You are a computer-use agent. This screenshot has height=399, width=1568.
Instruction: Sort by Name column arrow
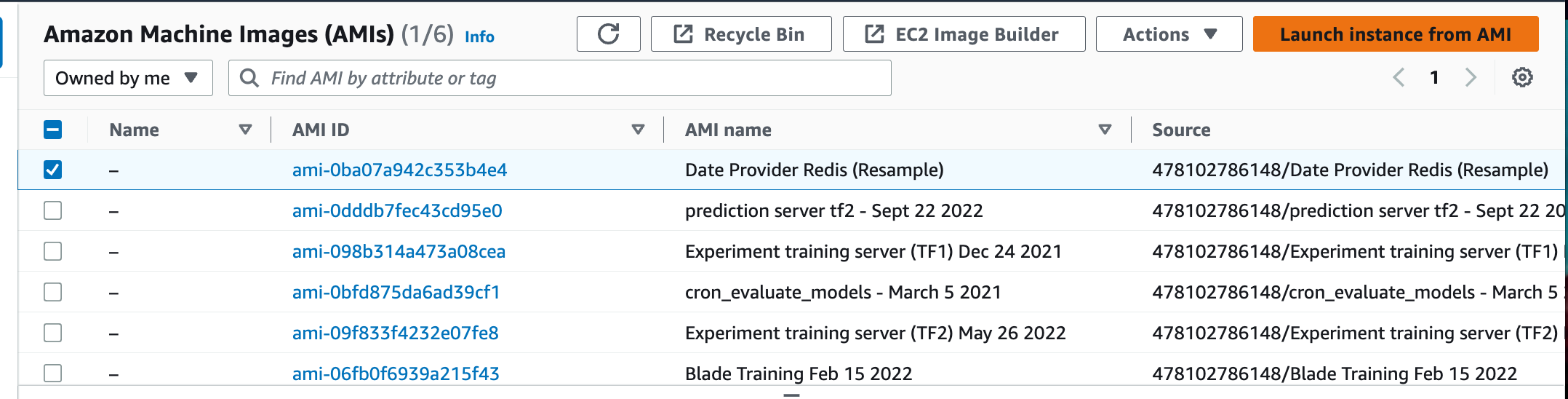(245, 130)
